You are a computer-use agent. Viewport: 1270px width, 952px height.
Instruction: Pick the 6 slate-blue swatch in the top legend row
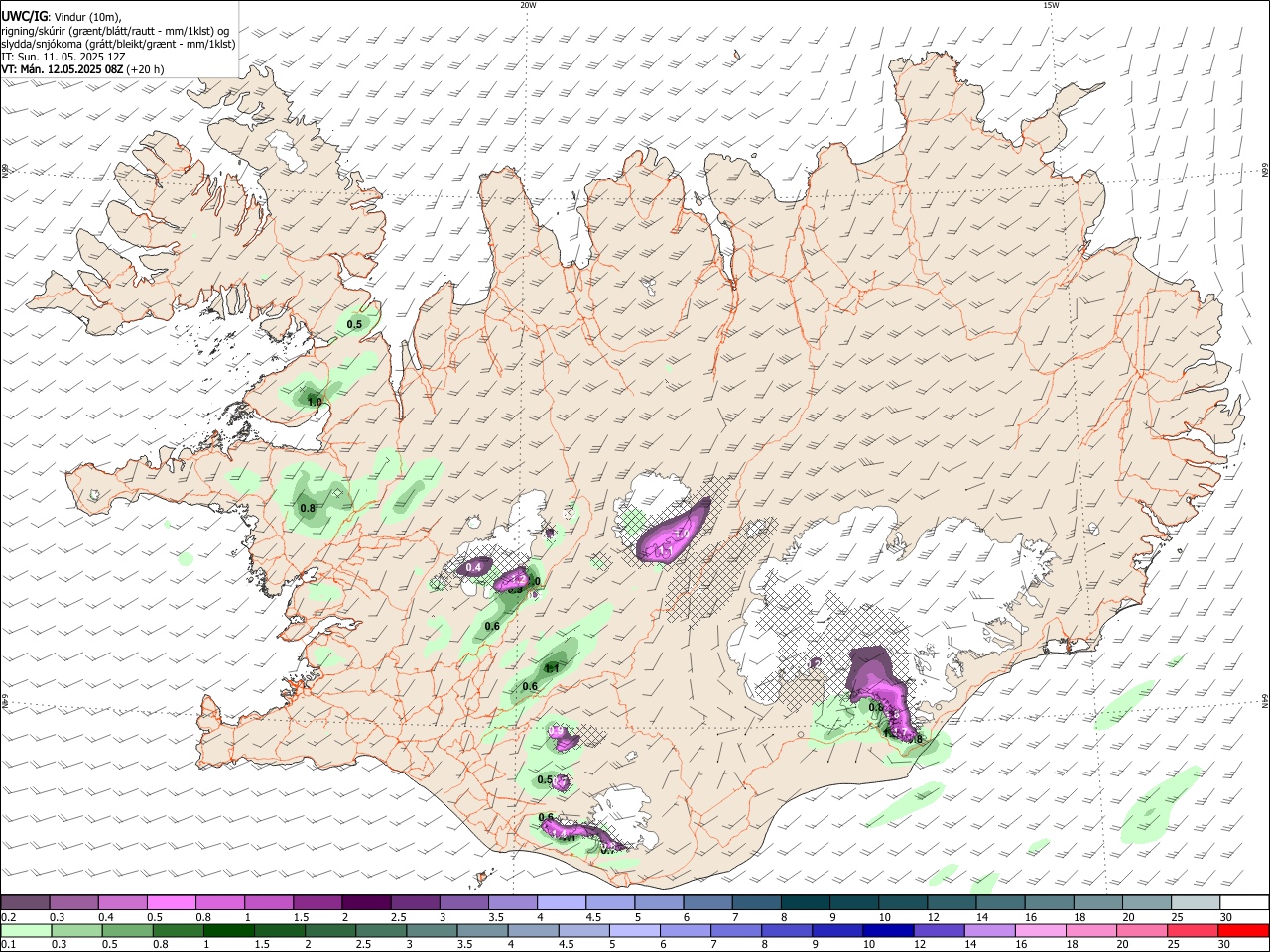point(705,903)
